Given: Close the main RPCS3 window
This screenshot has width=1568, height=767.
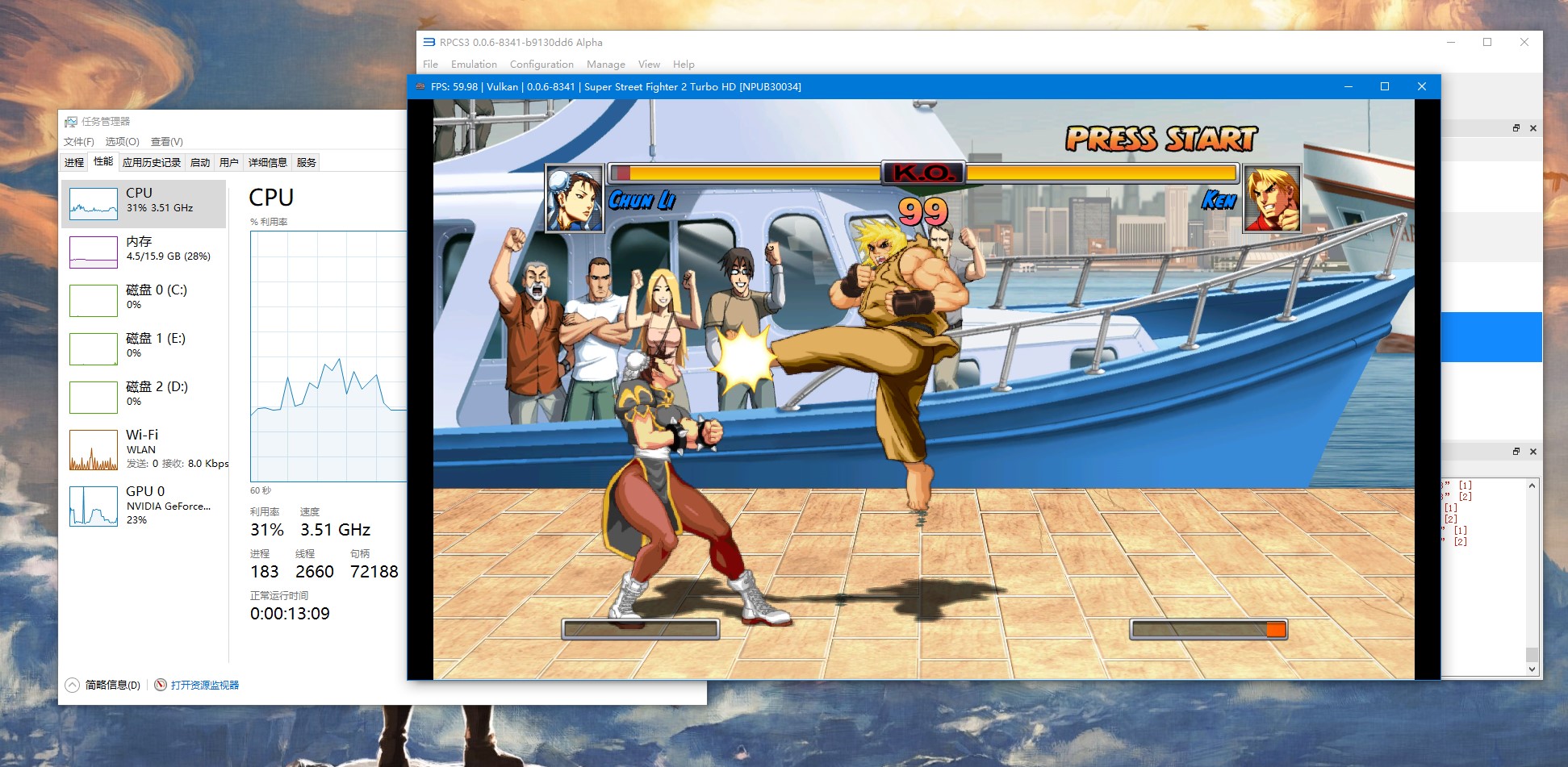Looking at the screenshot, I should click(1524, 42).
